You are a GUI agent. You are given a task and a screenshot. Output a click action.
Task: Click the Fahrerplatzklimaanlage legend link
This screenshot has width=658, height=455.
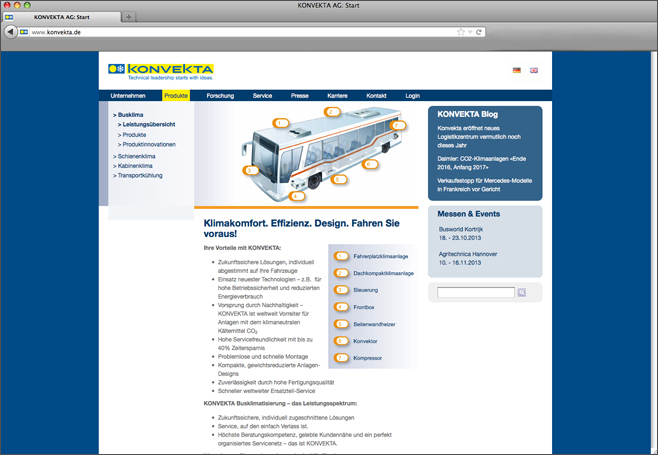[381, 256]
